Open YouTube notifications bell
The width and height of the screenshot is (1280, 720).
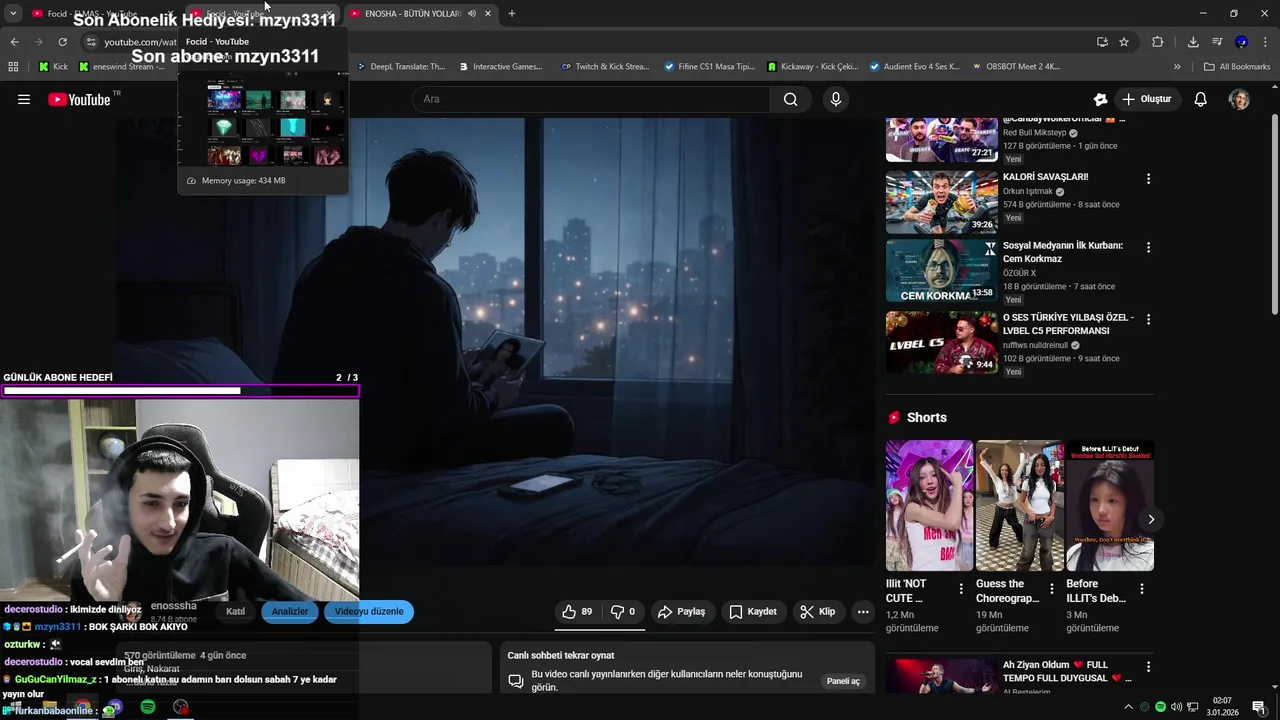tap(1201, 99)
